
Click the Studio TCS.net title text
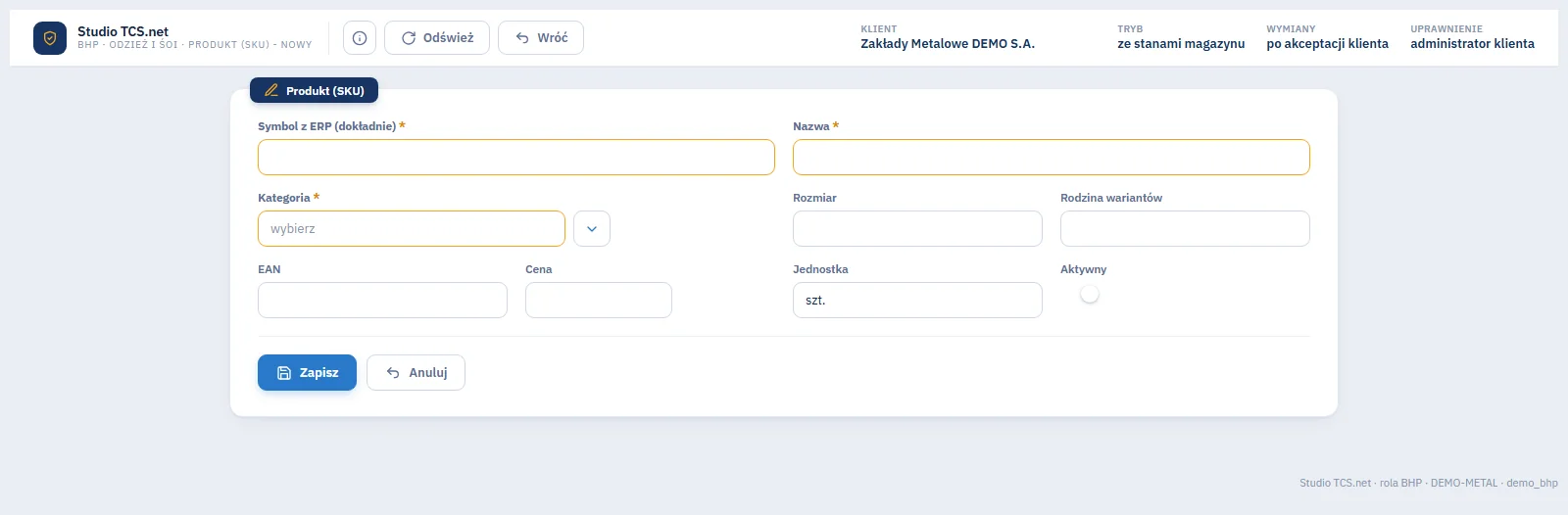[122, 31]
